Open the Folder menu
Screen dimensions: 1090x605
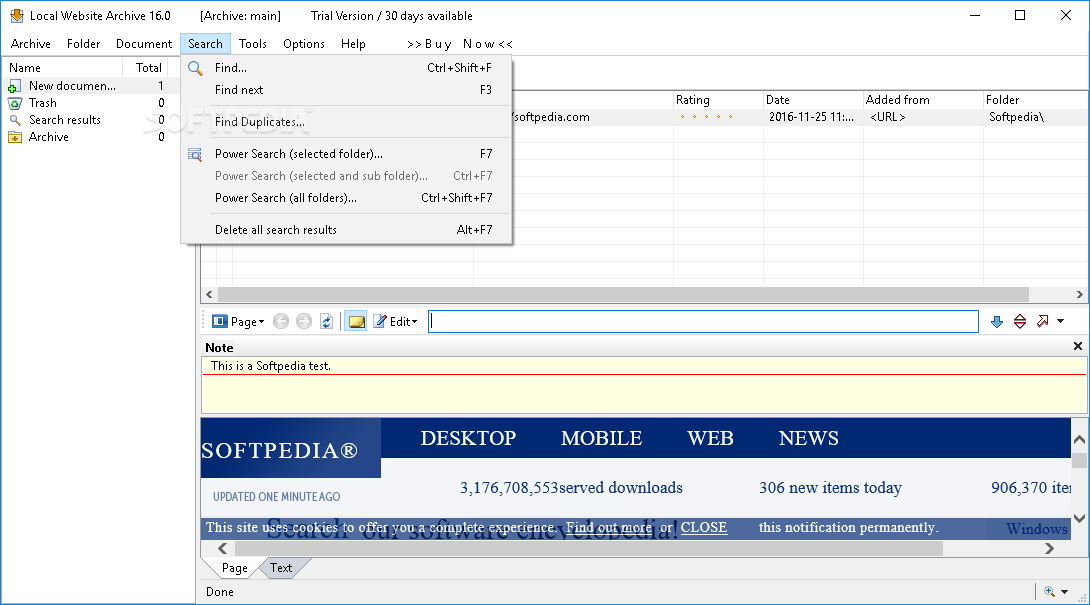coord(83,44)
